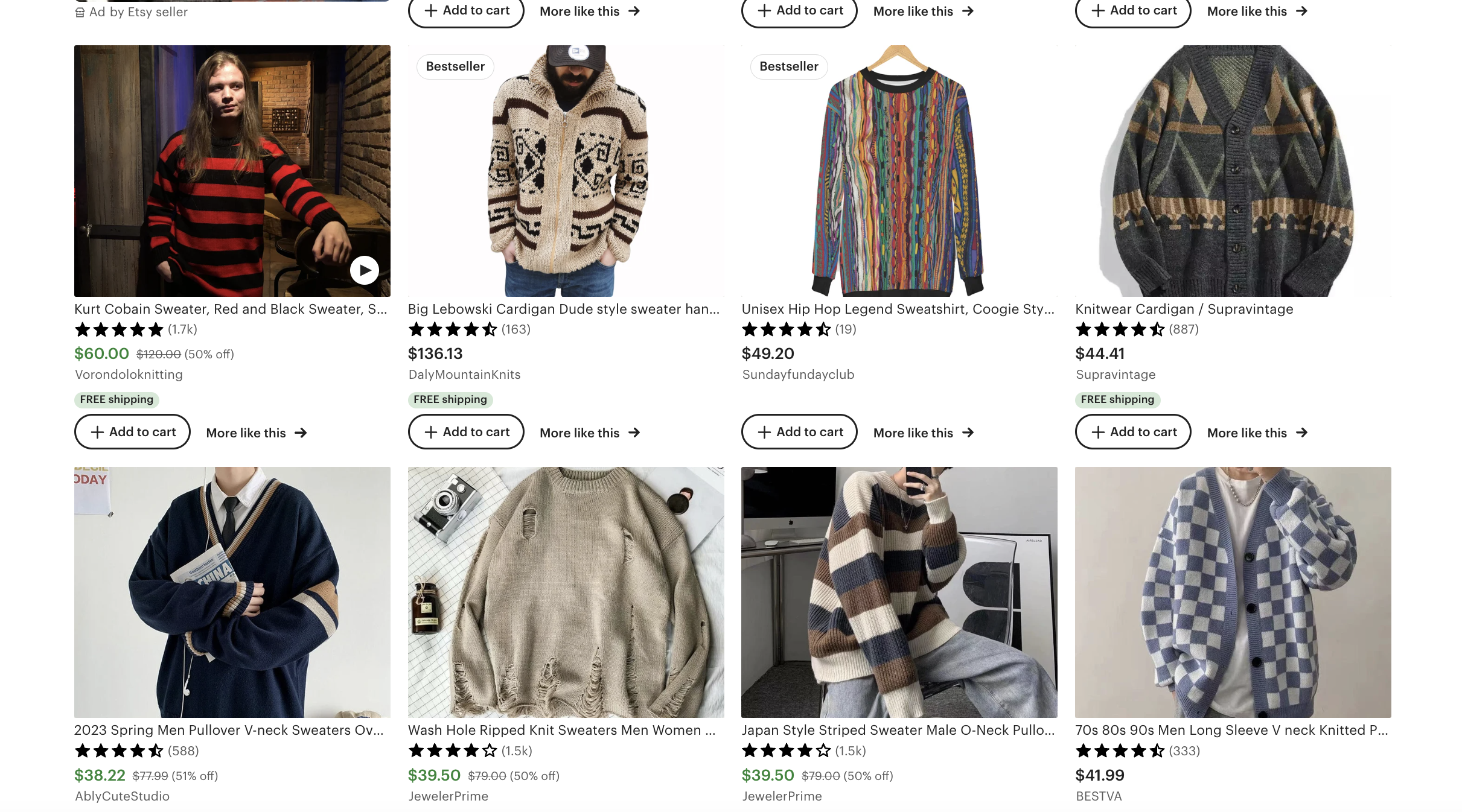This screenshot has width=1462, height=812.
Task: View the navy V-neck pullover image
Action: [x=232, y=592]
